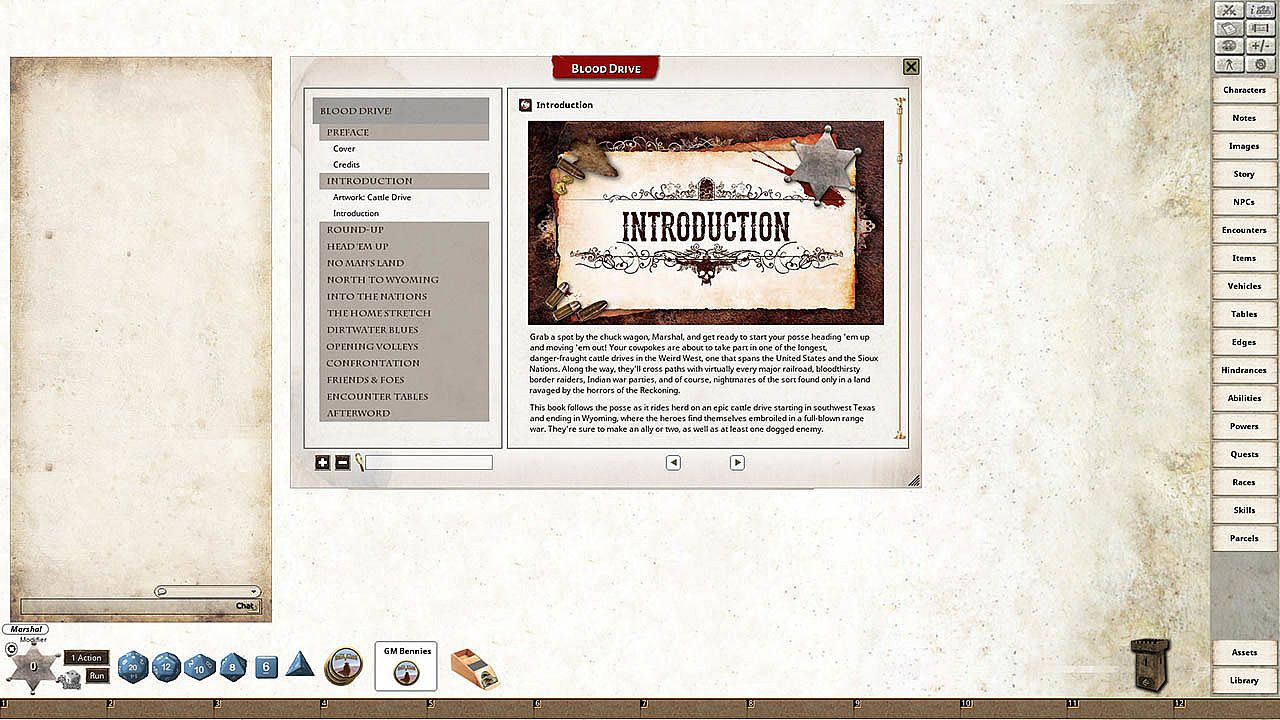Toggle the GM Bennies token
Image resolution: width=1280 pixels, height=720 pixels.
pos(406,667)
